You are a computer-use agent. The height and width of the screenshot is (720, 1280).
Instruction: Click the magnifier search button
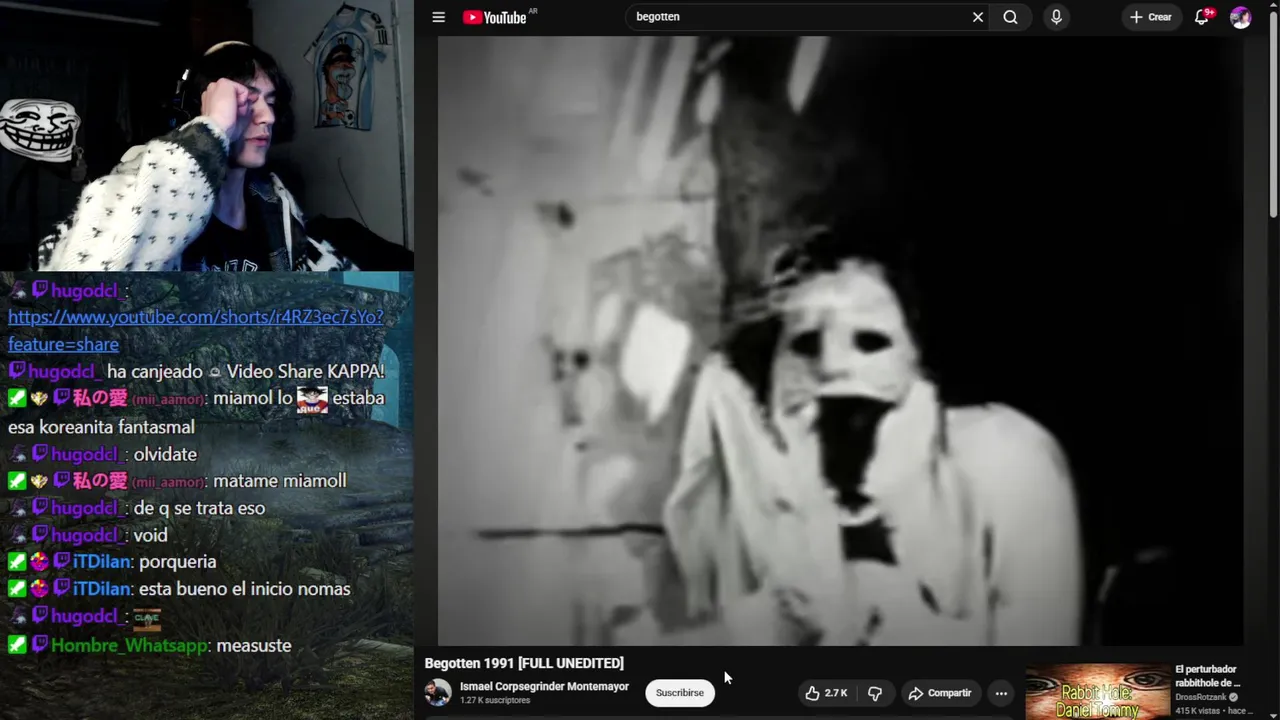pos(1010,17)
